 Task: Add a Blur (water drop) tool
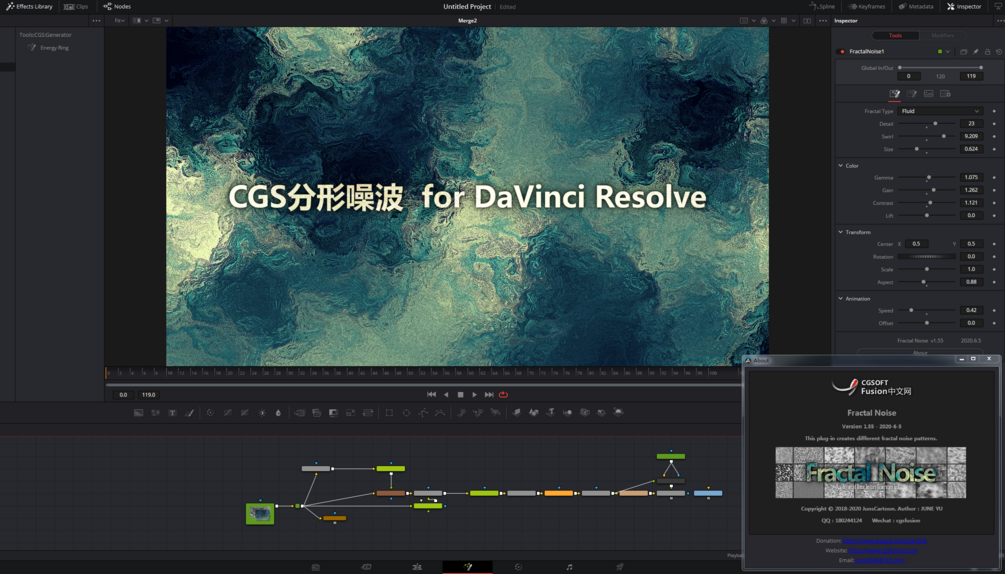point(278,413)
